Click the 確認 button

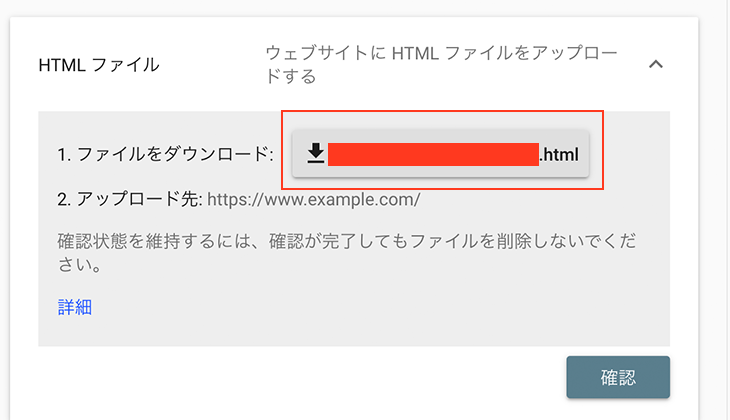(x=618, y=377)
